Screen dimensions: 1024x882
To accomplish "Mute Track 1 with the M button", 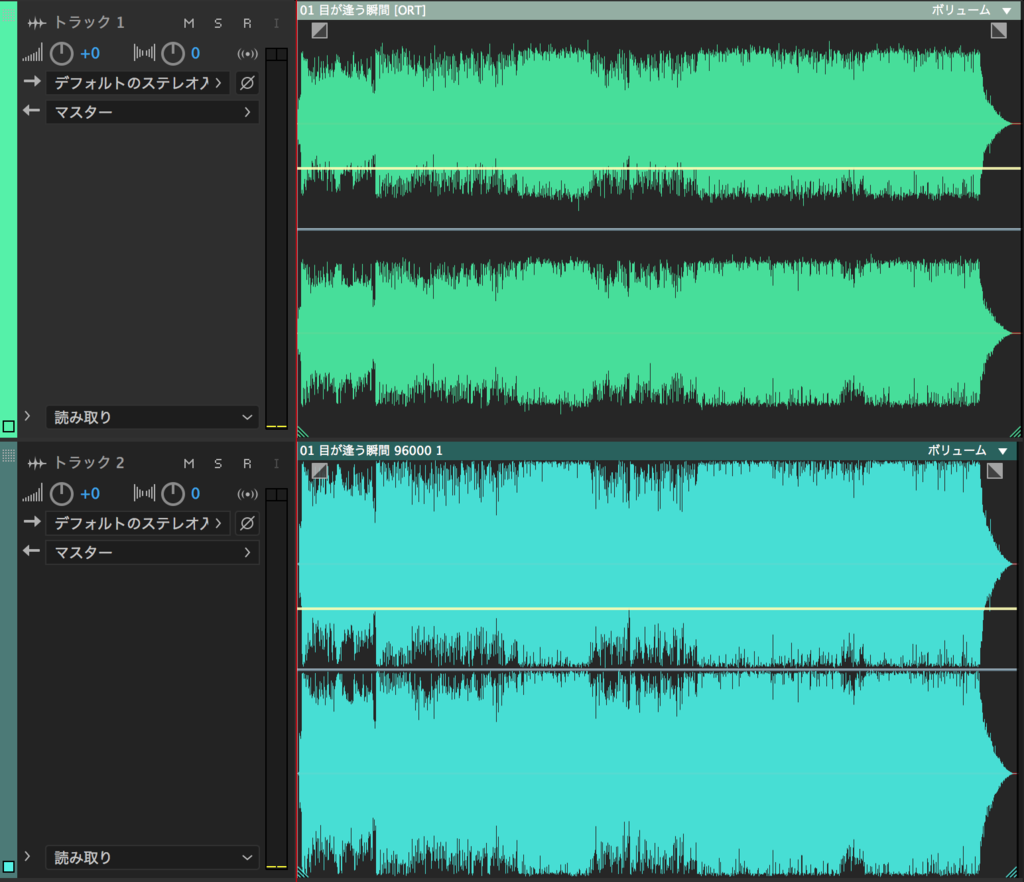I will tap(189, 24).
